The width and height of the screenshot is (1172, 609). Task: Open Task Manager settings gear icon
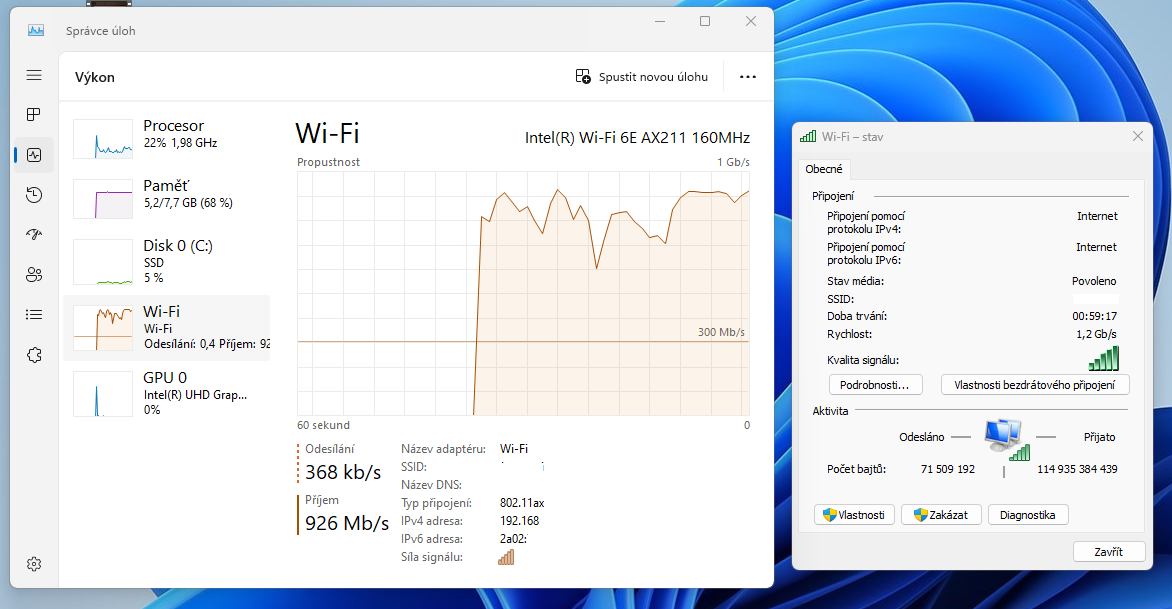[34, 564]
